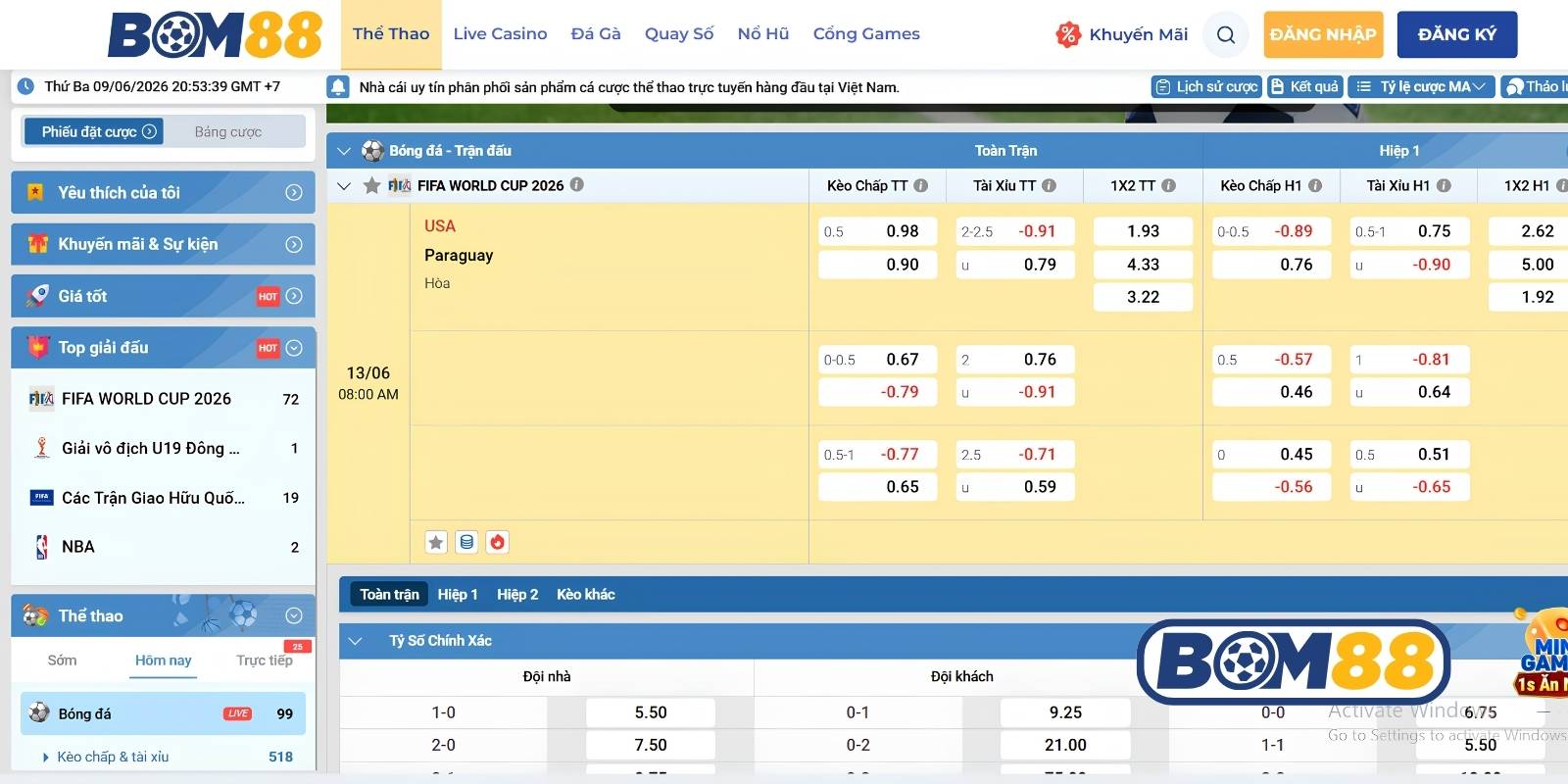1568x784 pixels.
Task: Click the Yêu thích của tôi star icon
Action: pyautogui.click(x=36, y=192)
